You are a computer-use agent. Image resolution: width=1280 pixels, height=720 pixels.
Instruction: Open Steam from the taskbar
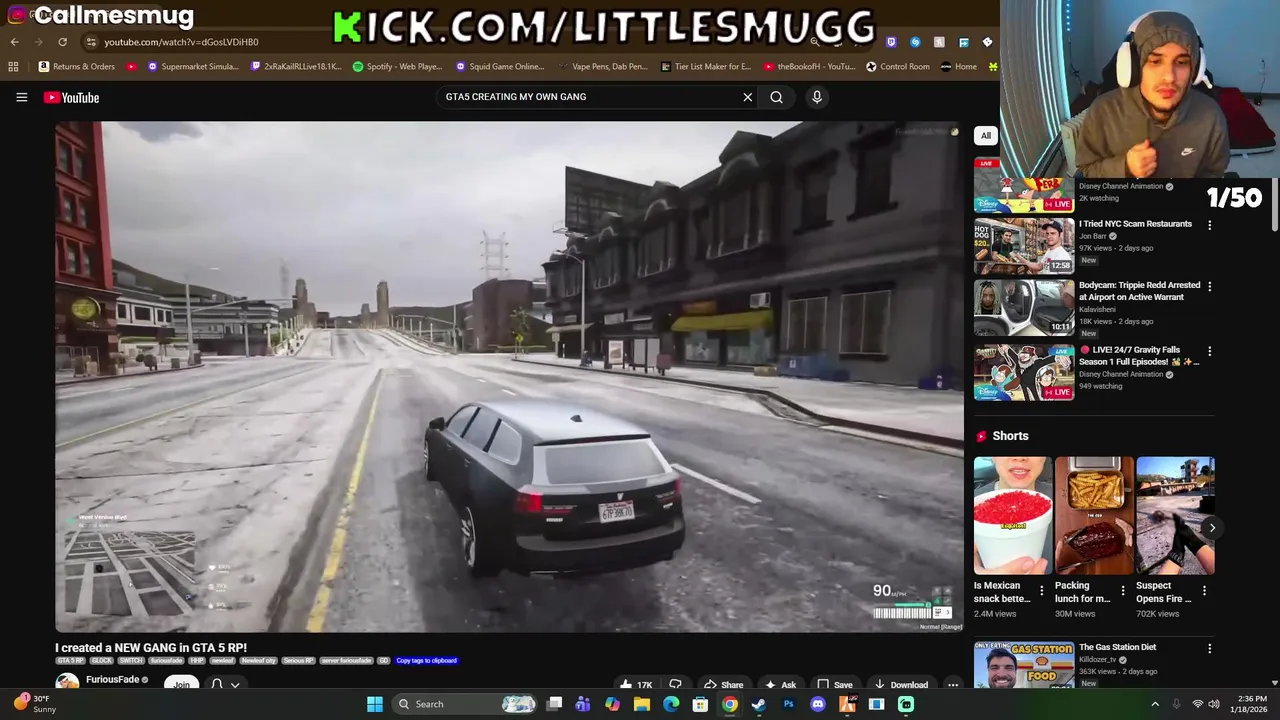tap(759, 704)
